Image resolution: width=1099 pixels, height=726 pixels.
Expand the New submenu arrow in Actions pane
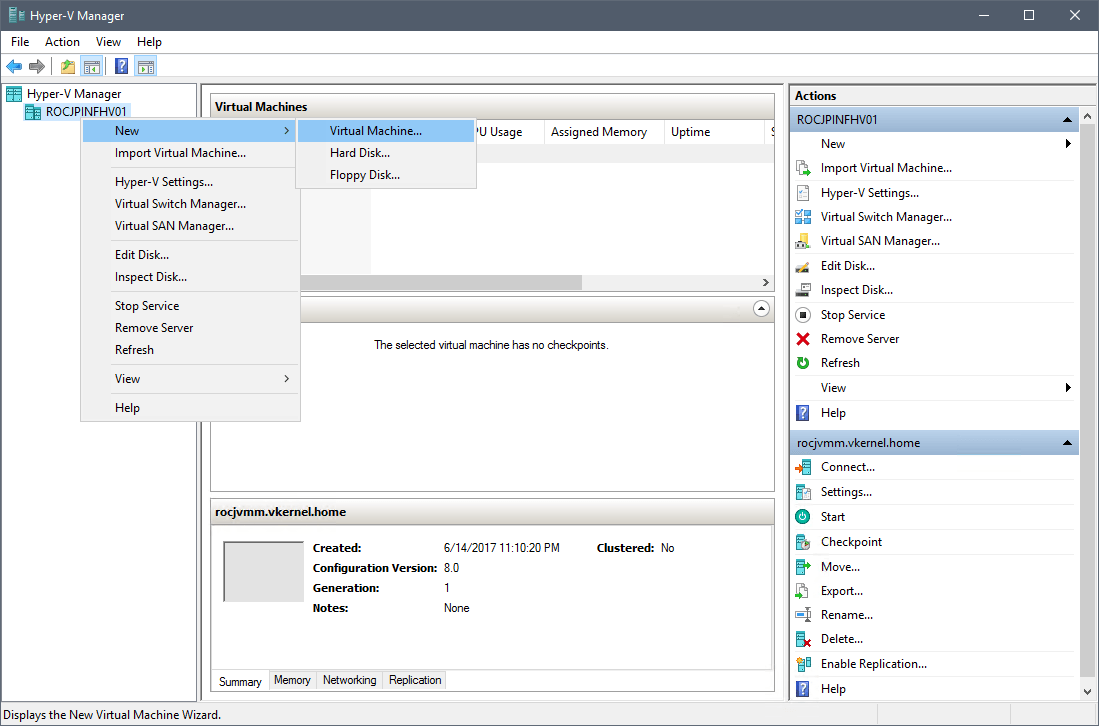[x=1068, y=144]
